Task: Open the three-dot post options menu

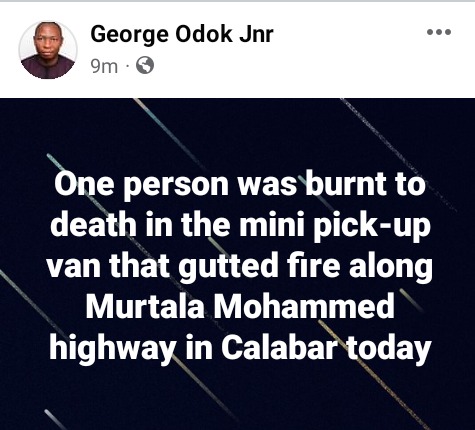Action: point(439,32)
